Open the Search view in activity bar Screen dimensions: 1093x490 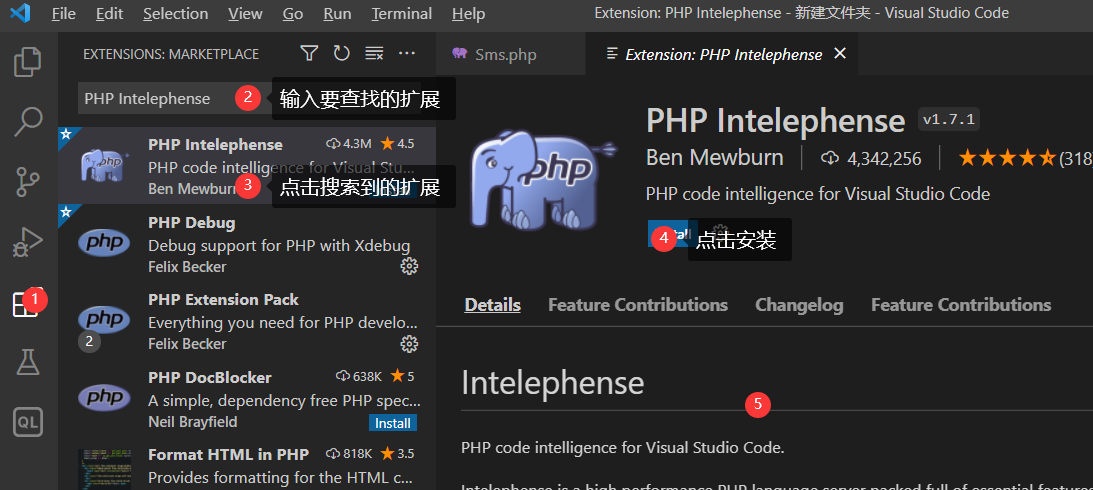click(x=27, y=122)
